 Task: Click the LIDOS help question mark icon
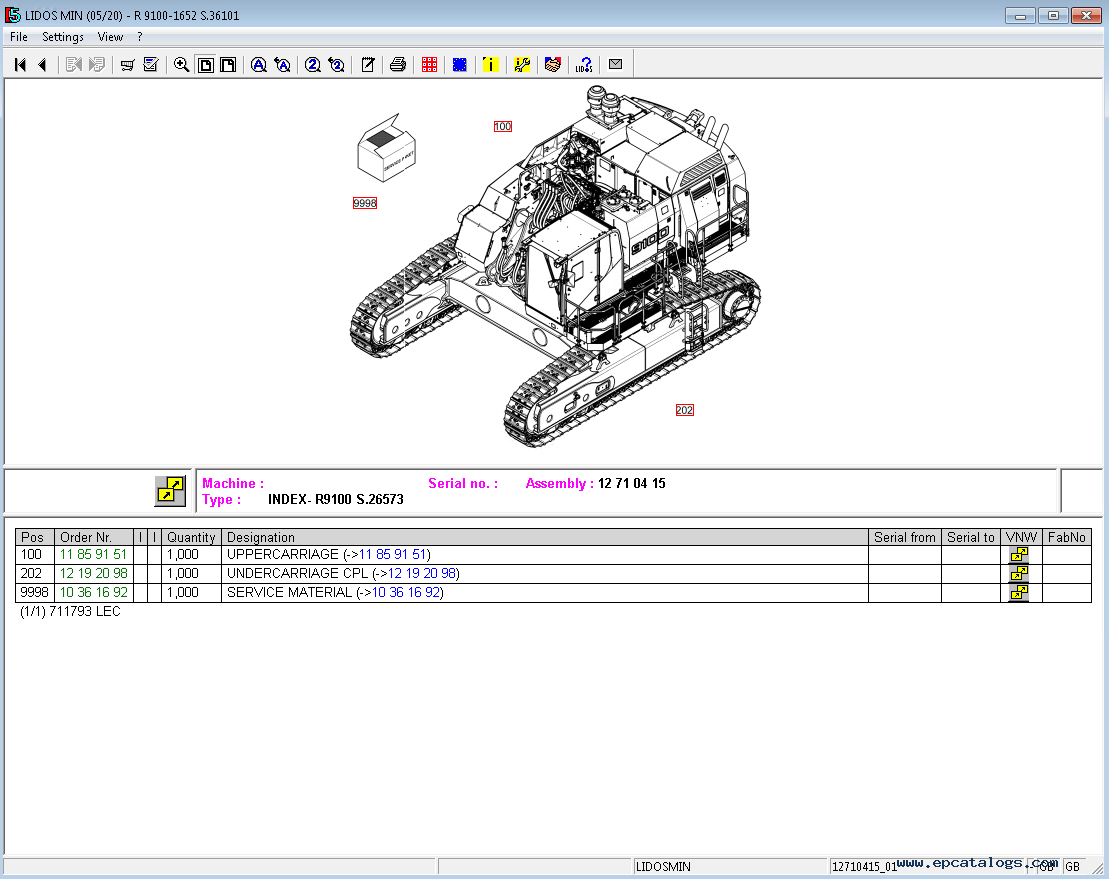584,65
